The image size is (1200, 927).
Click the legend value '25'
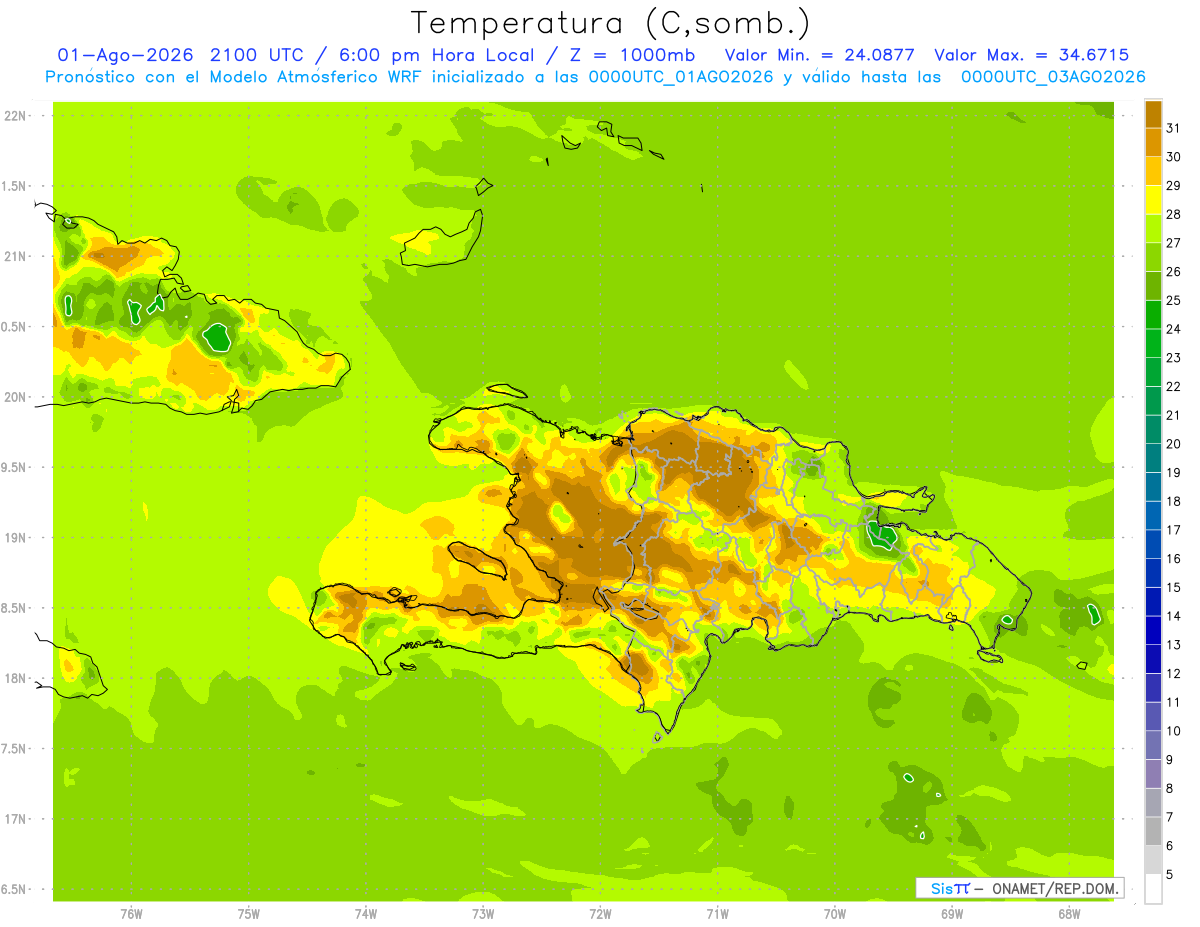point(1174,300)
